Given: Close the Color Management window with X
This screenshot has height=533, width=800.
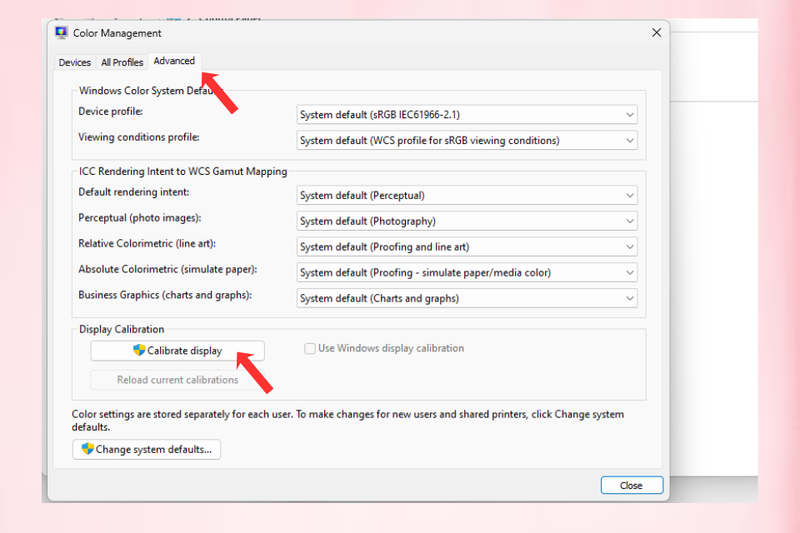Looking at the screenshot, I should 656,33.
